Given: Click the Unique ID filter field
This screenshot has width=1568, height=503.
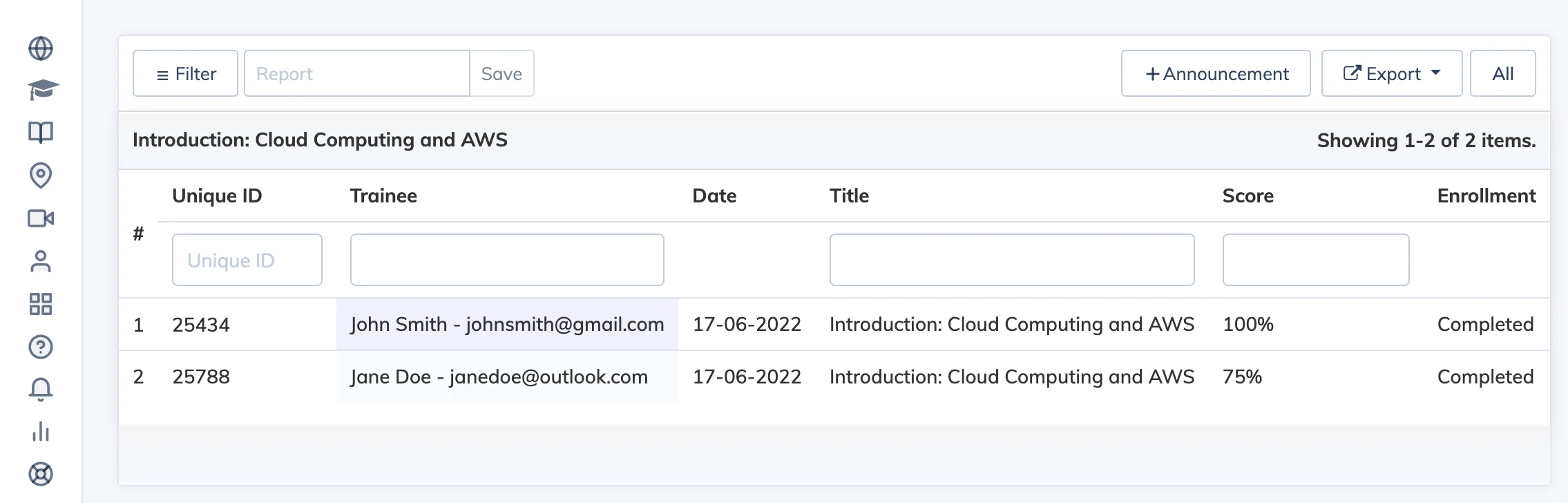Looking at the screenshot, I should pos(247,260).
